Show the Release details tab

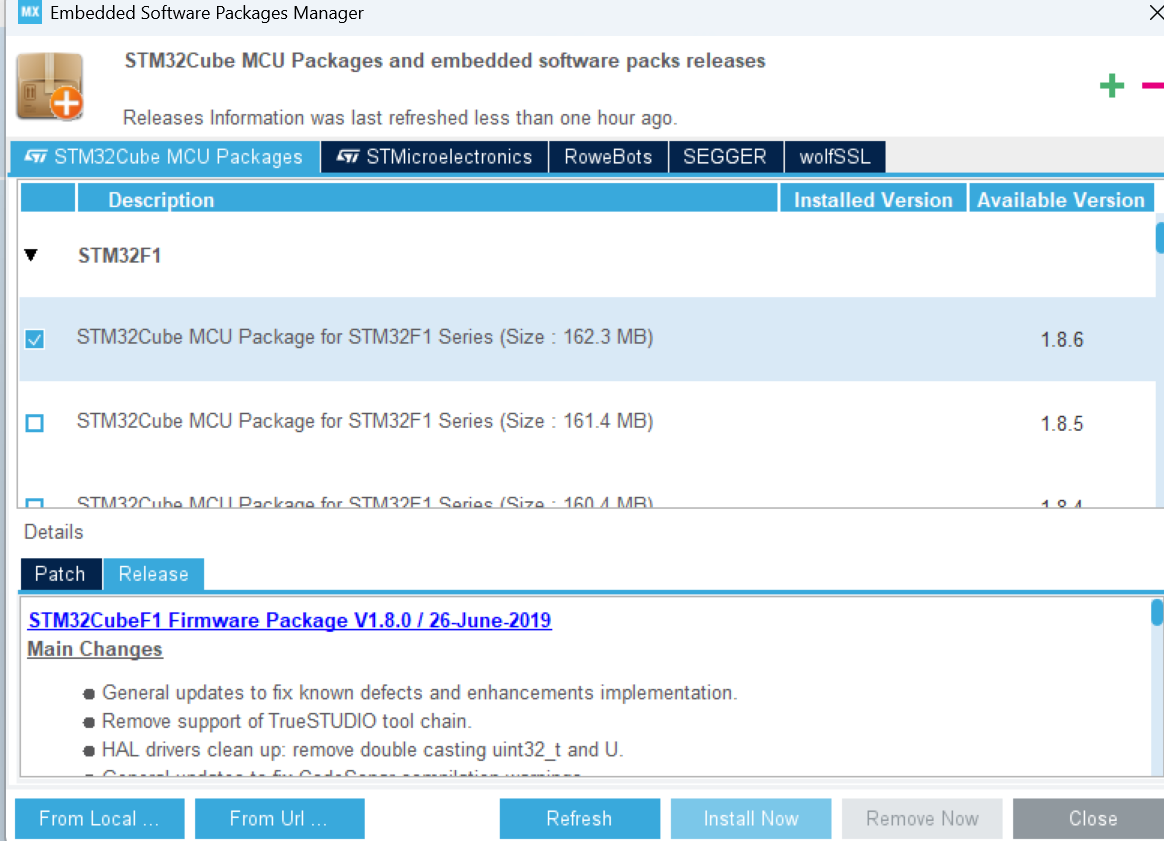(154, 575)
